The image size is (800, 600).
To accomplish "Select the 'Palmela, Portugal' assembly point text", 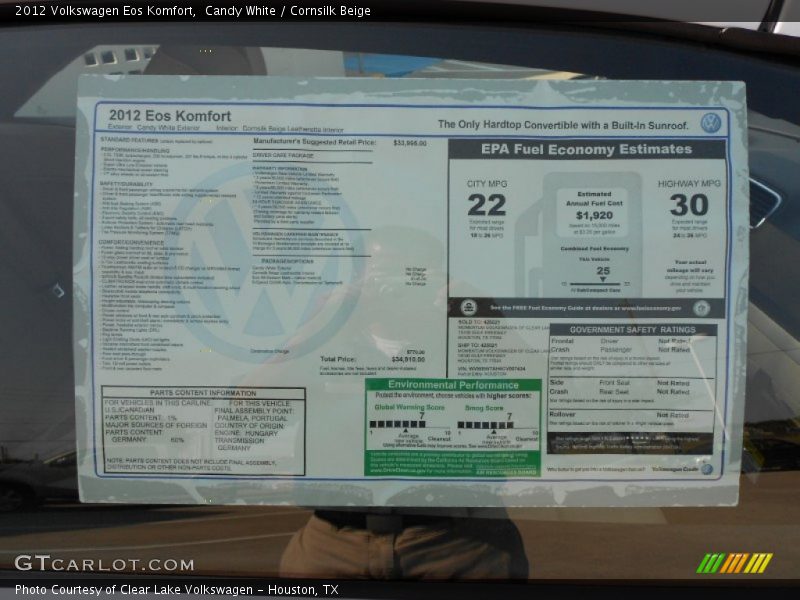I will (x=253, y=418).
